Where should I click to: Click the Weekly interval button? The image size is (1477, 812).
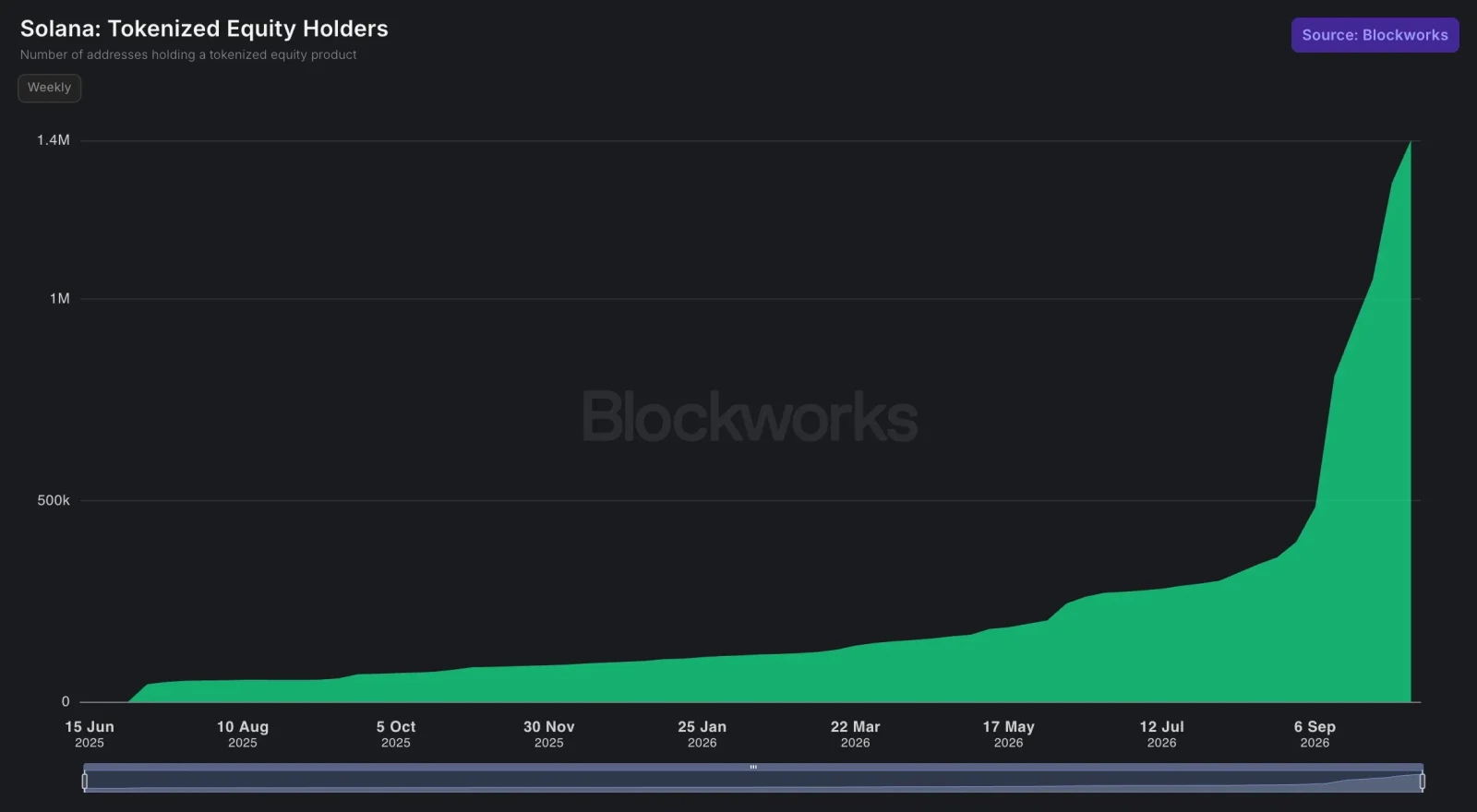coord(49,88)
